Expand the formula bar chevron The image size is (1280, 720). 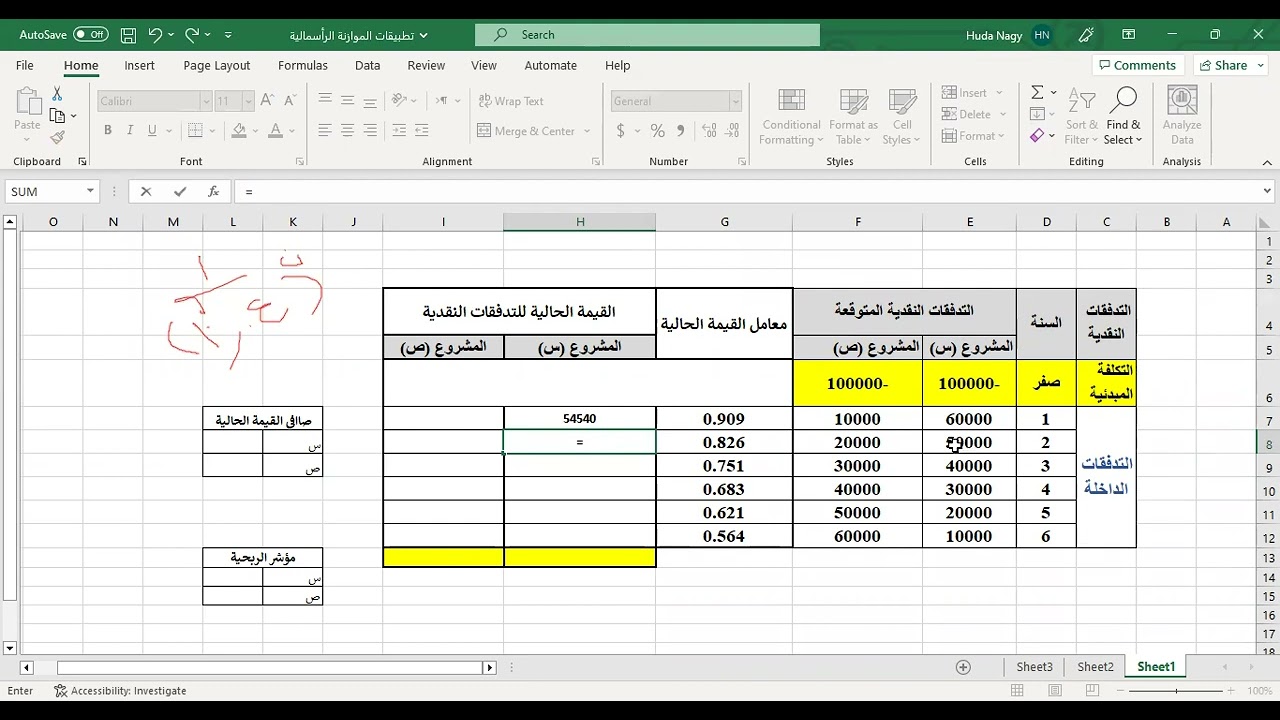tap(1267, 192)
